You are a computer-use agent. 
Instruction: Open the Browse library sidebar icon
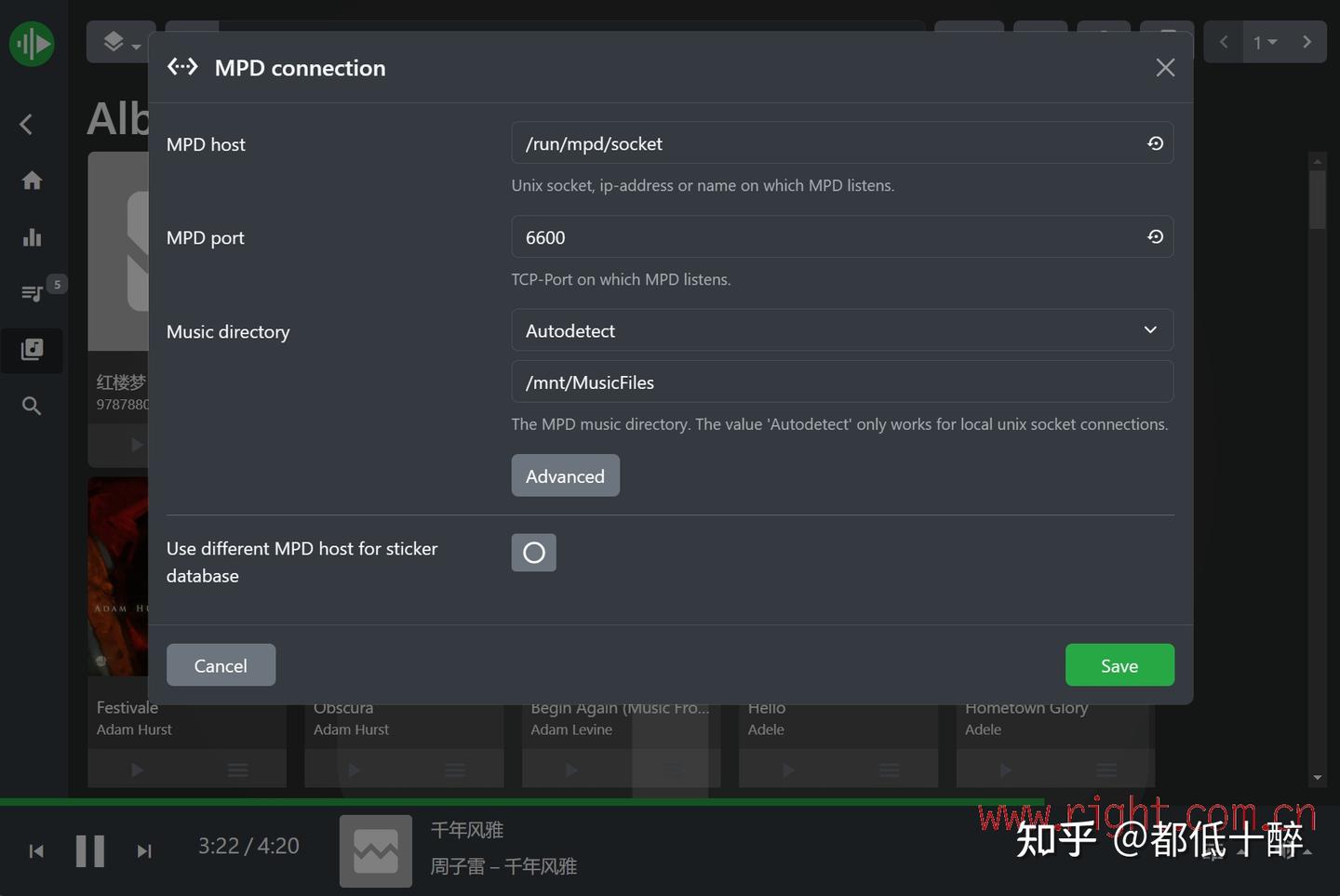point(32,350)
